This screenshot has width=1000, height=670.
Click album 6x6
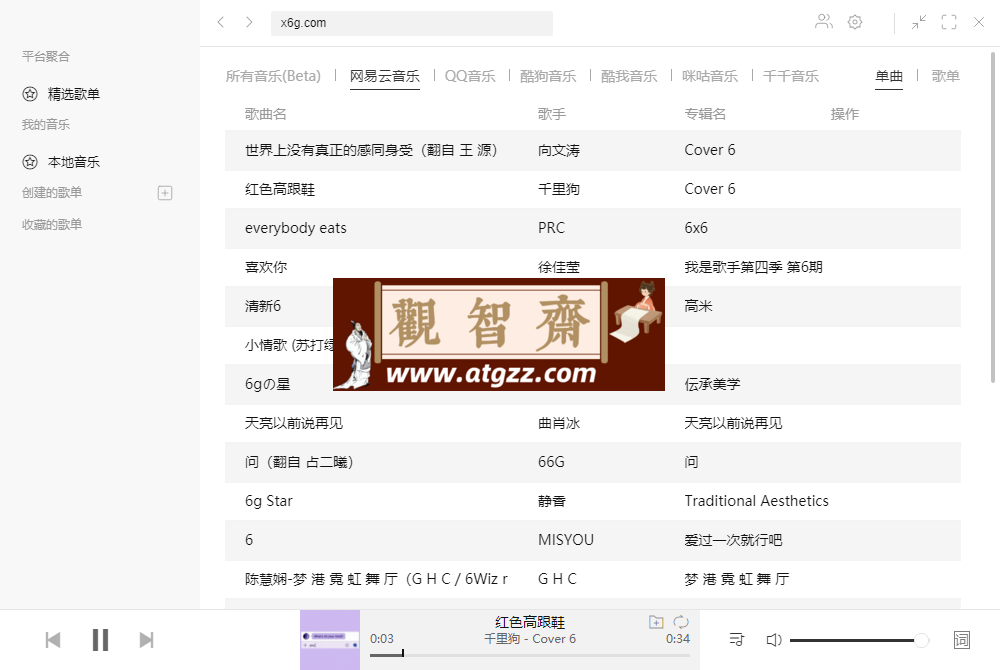(696, 228)
